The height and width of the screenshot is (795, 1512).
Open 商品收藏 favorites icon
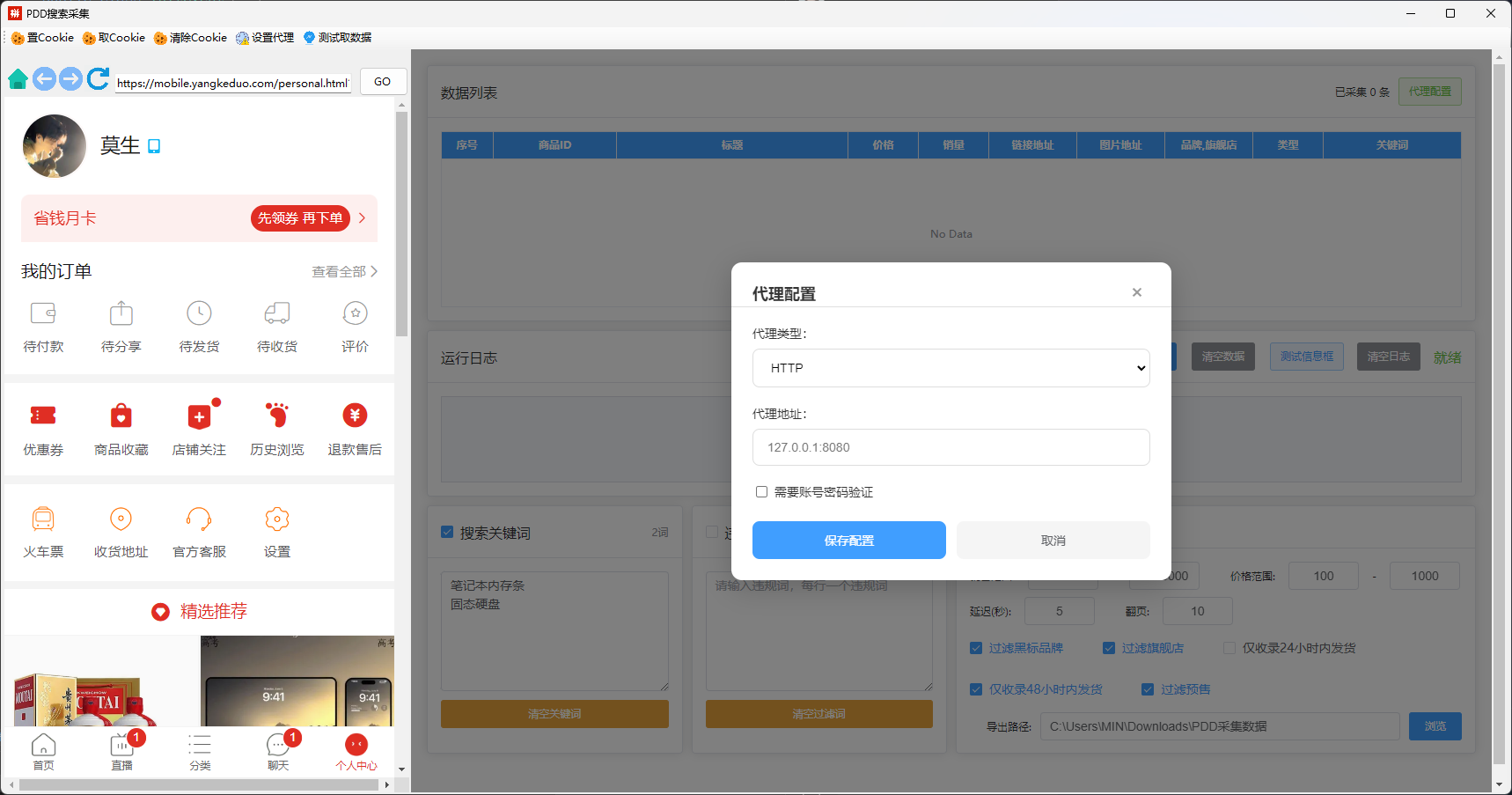coord(121,416)
